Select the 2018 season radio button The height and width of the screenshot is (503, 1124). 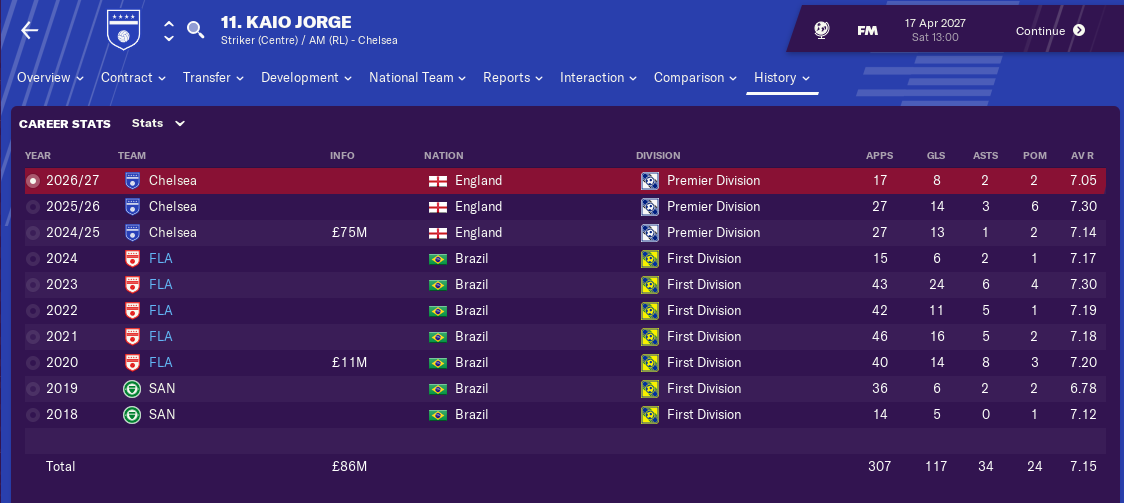[34, 415]
